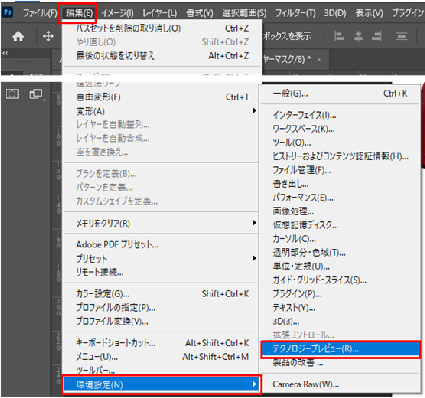This screenshot has width=425, height=398.
Task: Open the 書式(Y) menu
Action: (199, 13)
